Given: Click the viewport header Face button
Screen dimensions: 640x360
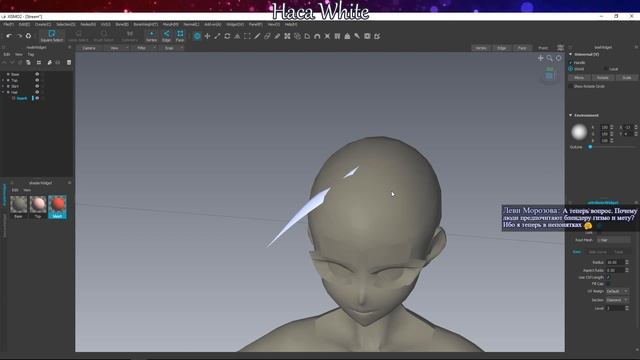Looking at the screenshot, I should [x=522, y=48].
